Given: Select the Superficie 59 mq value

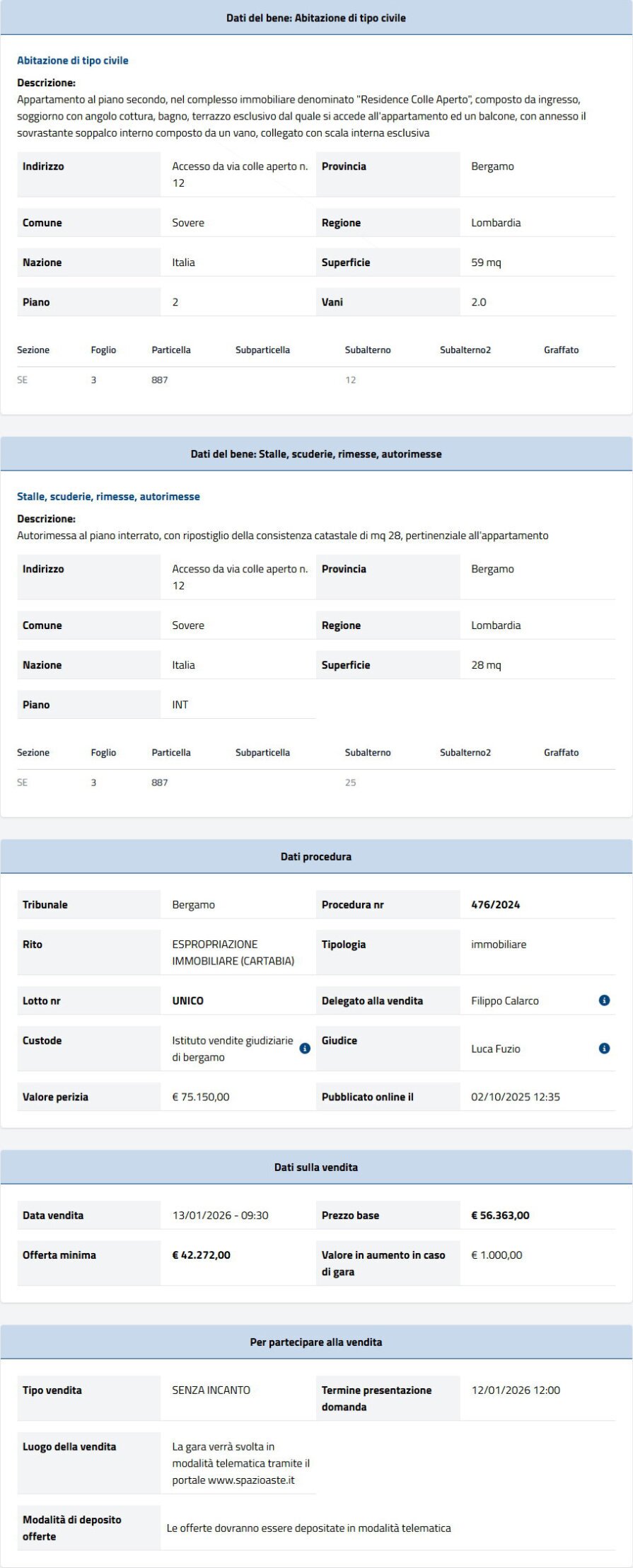Looking at the screenshot, I should pos(485,262).
